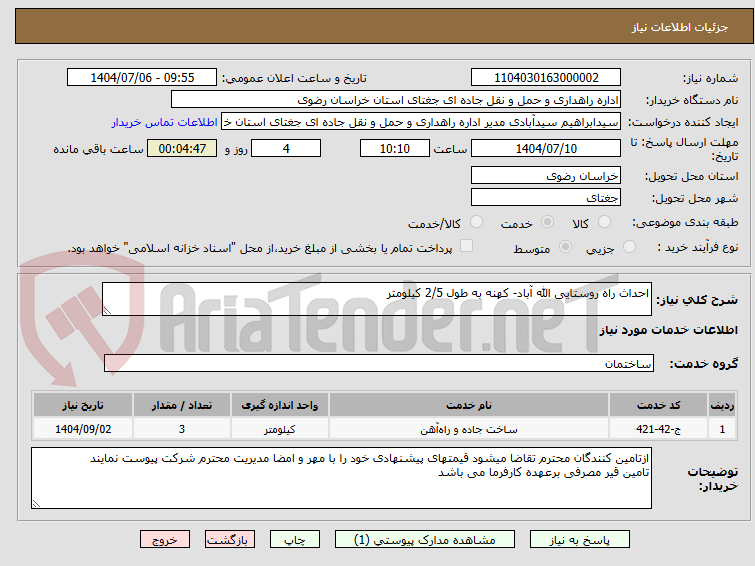The image size is (755, 566).
Task: Click the کد خدمت column header
Action: [658, 405]
